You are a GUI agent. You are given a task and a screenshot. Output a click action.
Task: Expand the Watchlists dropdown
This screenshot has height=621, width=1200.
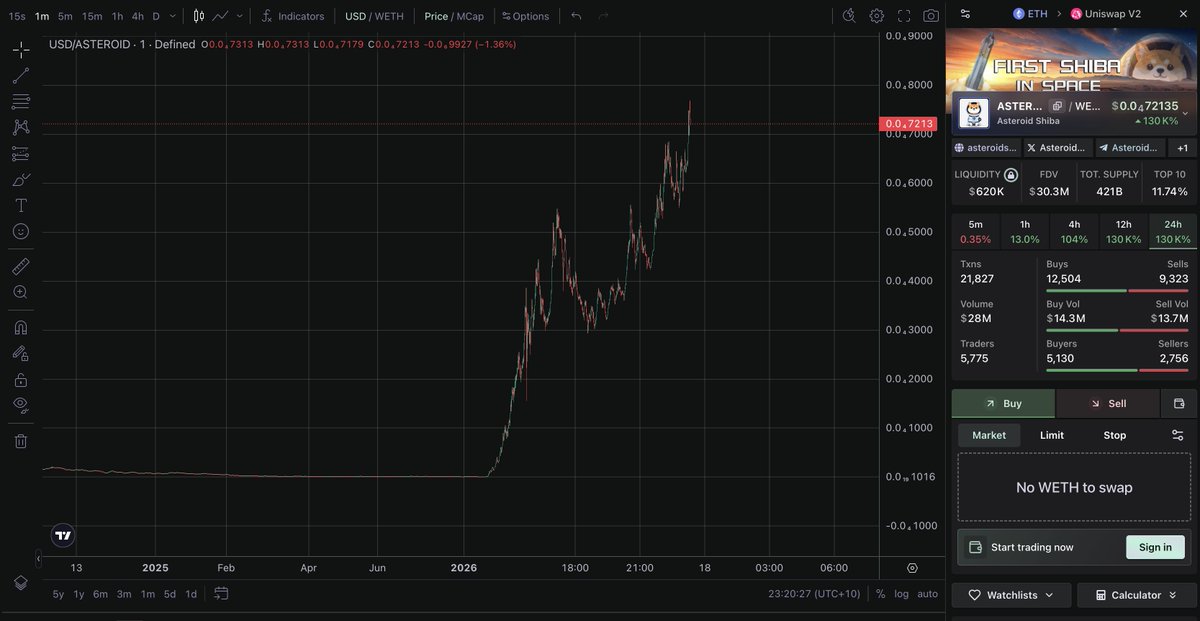[1011, 595]
